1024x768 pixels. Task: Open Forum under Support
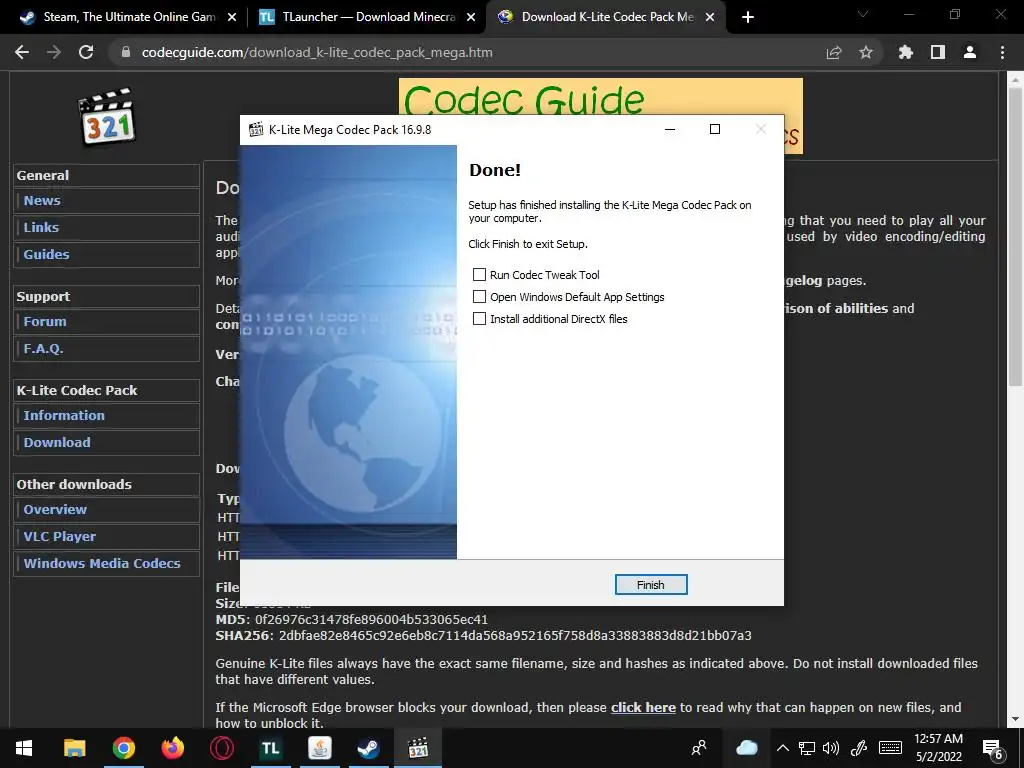[x=45, y=321]
